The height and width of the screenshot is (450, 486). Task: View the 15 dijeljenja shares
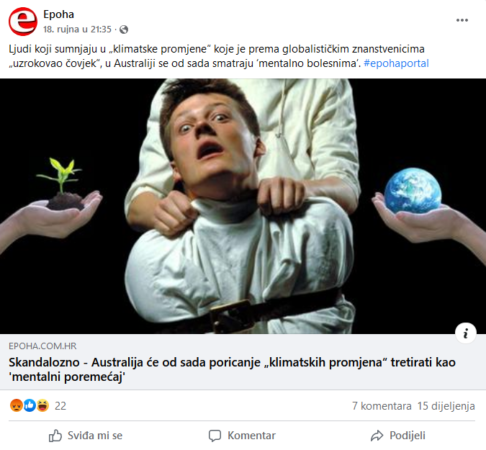point(446,406)
